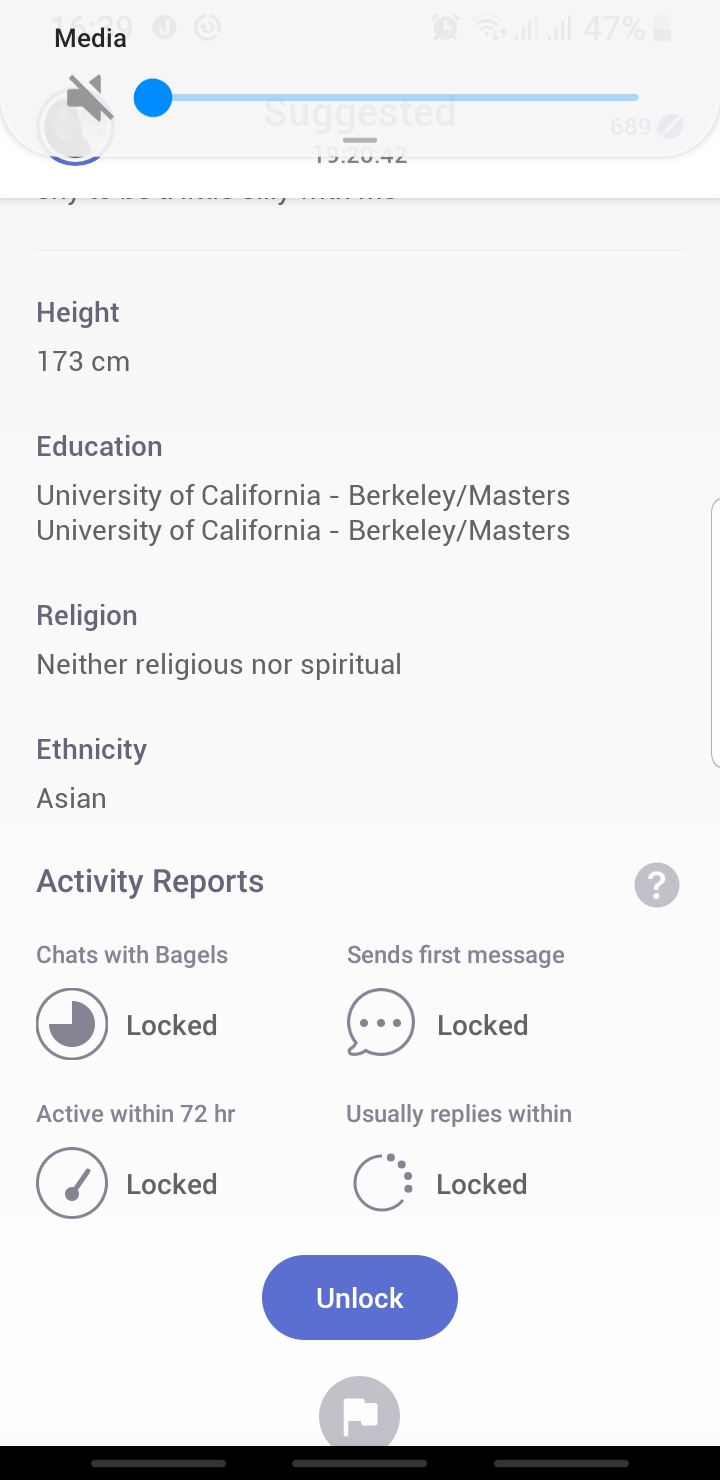Tap the Usually replies within spinner icon

pos(383,1183)
